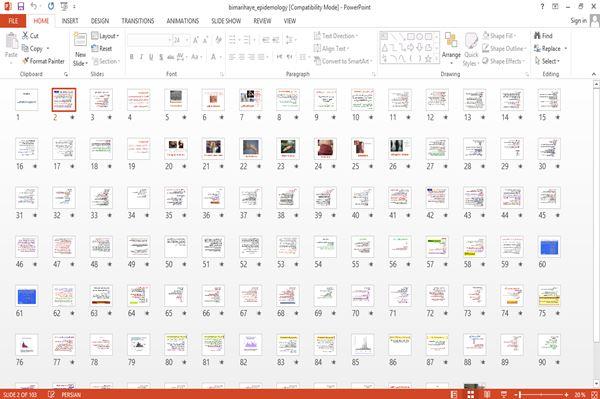The width and height of the screenshot is (600, 399).
Task: Toggle Underline formatting
Action: point(151,57)
